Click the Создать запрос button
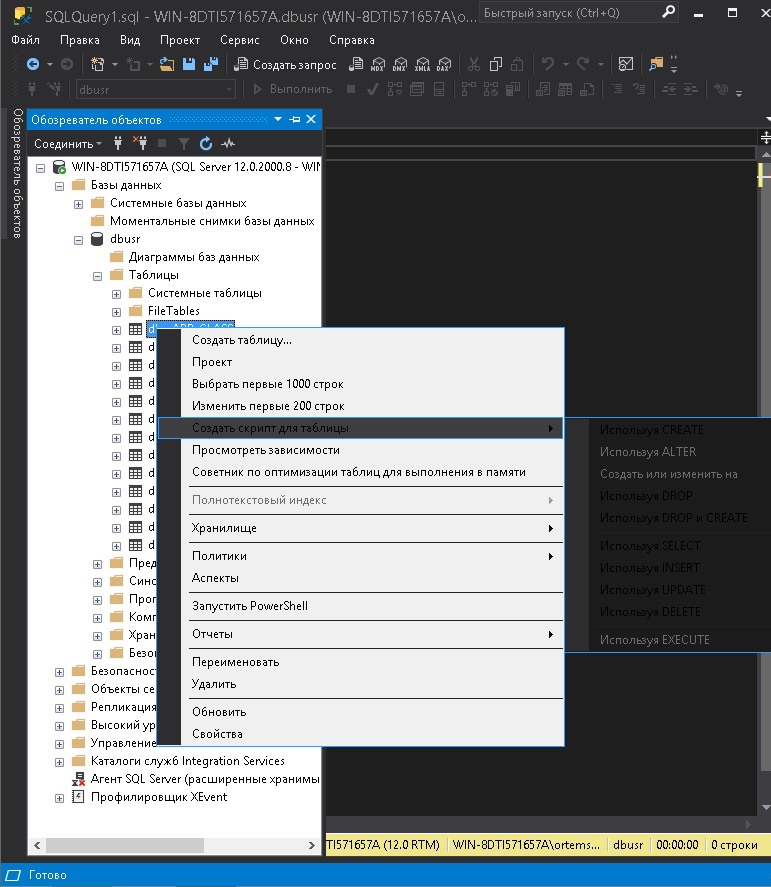The image size is (771, 887). click(286, 64)
